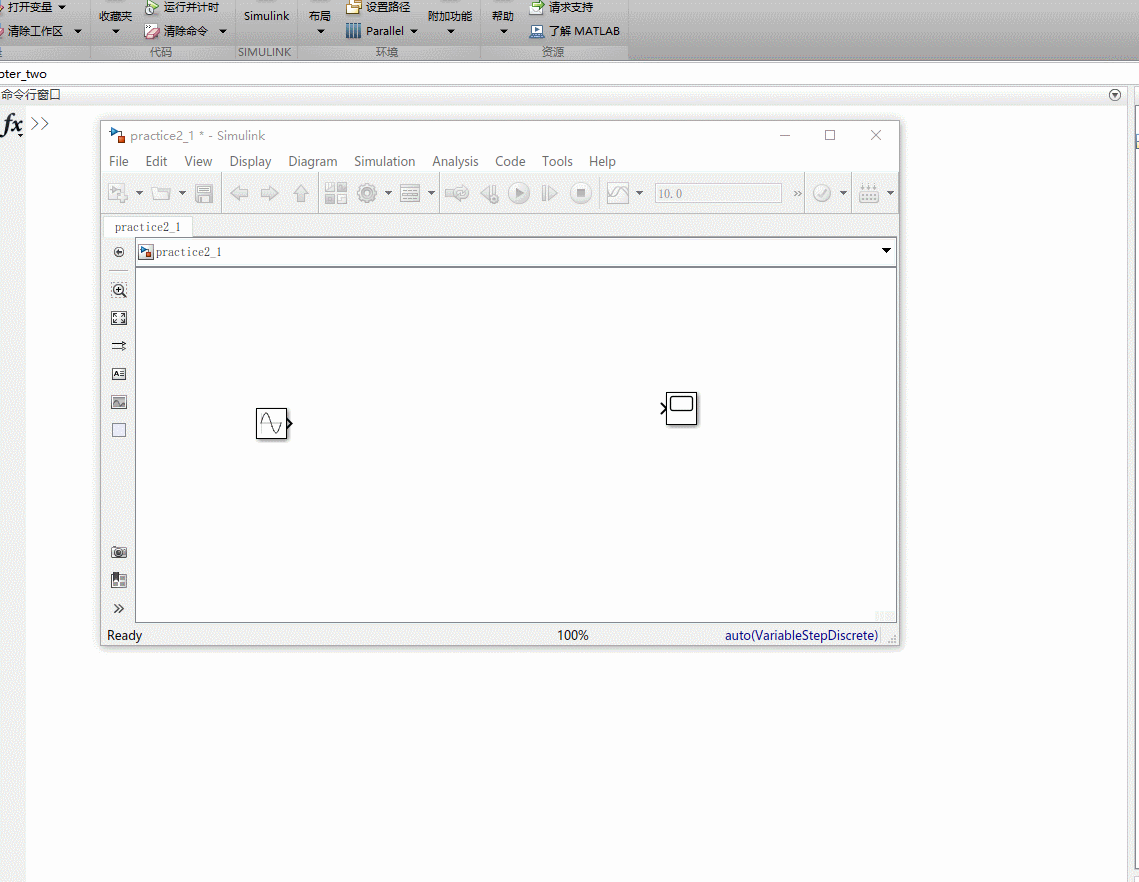Open the Model Explorer icon
Image resolution: width=1139 pixels, height=882 pixels.
click(410, 193)
